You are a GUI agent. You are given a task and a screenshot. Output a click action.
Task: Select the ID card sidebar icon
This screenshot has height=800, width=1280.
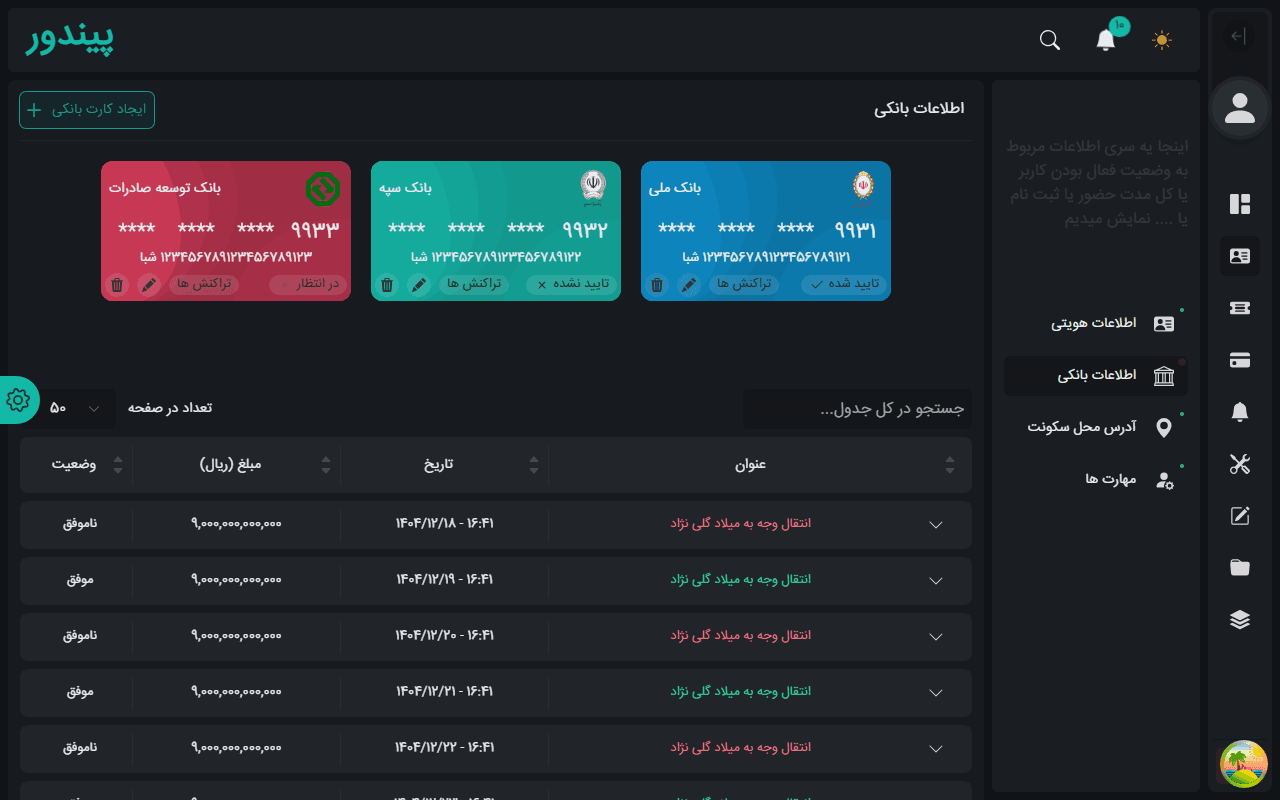pos(1240,256)
